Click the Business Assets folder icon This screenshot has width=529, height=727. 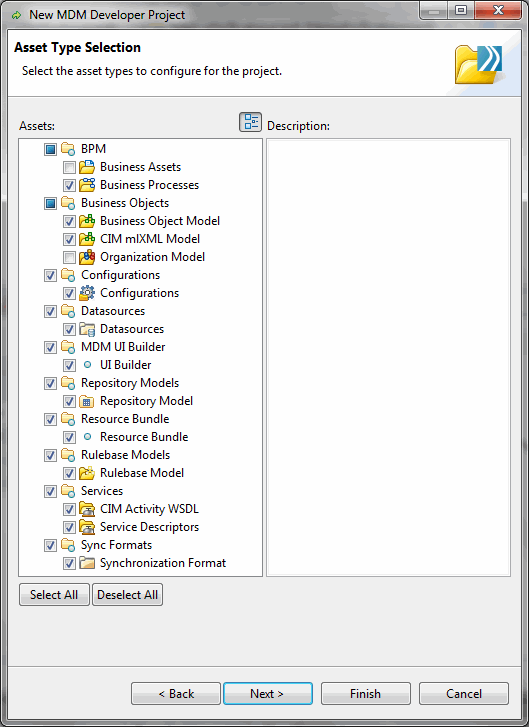[x=87, y=167]
